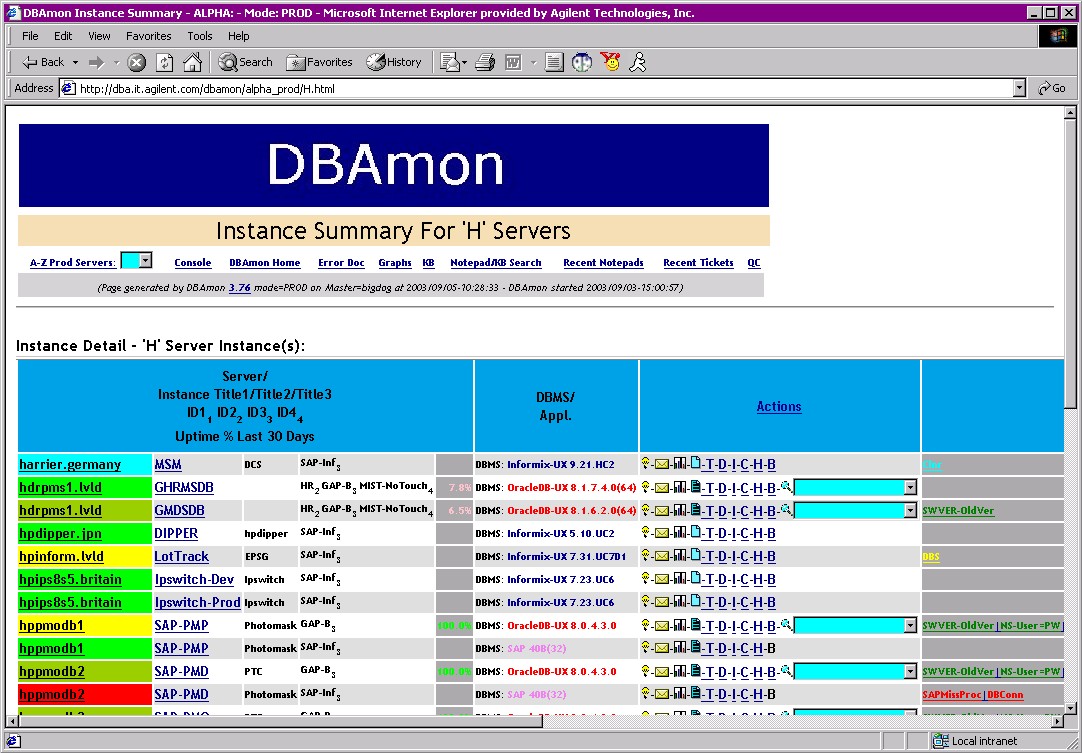Screen dimensions: 1082x753
Task: Open the View menu
Action: (99, 36)
